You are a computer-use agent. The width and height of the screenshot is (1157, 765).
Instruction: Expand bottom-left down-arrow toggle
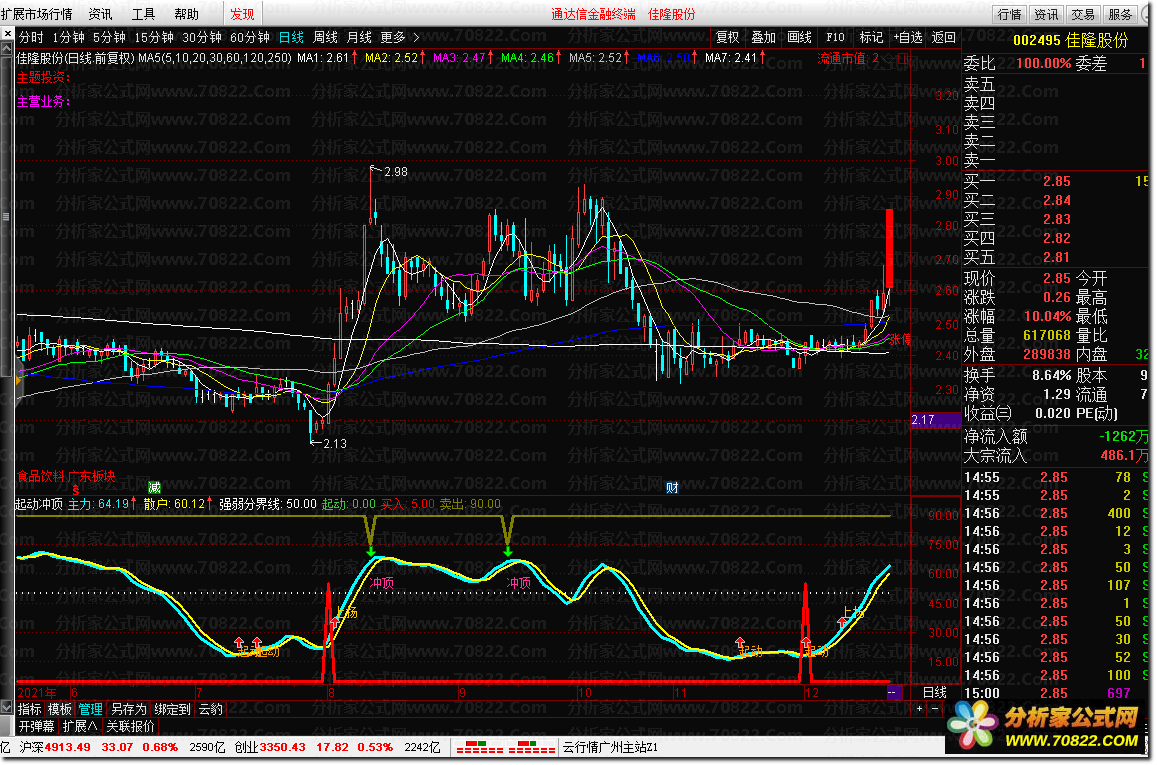click(7, 709)
